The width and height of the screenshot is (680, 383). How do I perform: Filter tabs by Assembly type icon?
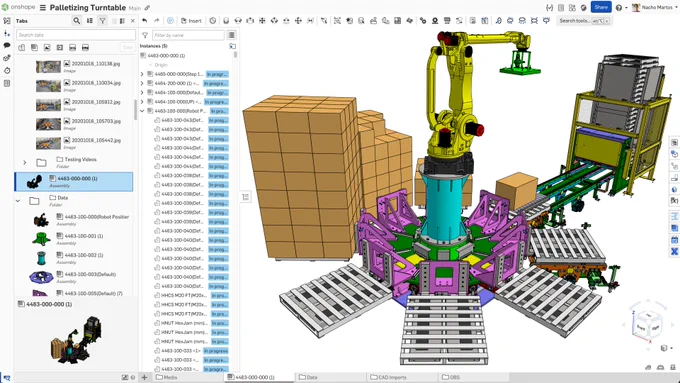click(34, 47)
